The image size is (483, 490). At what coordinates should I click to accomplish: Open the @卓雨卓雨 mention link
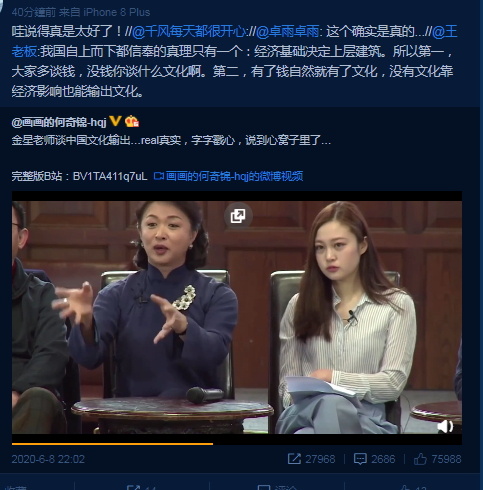coord(287,32)
